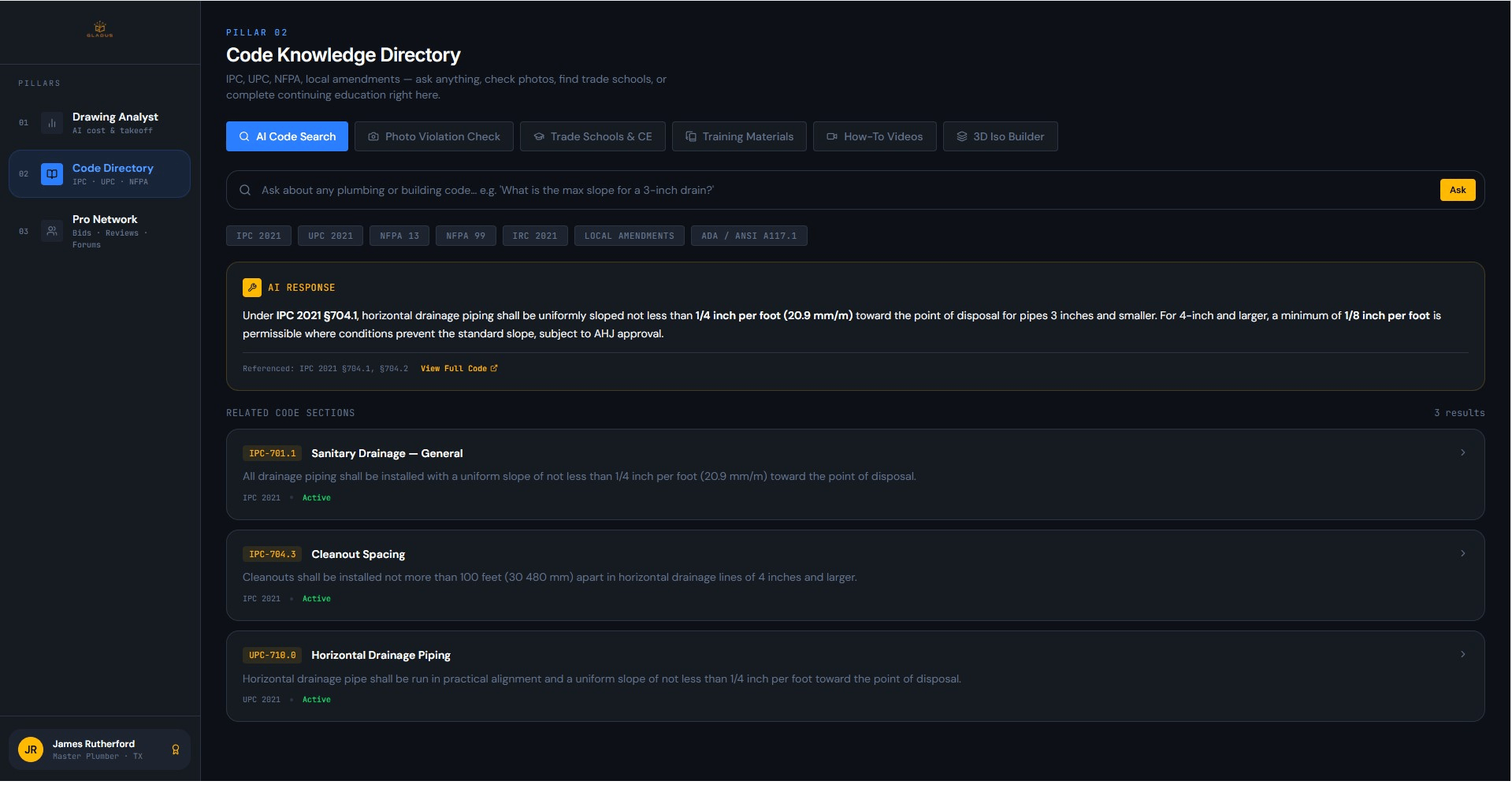Screen dimensions: 1512x807
Task: Expand the Horizontal Drainage Piping chevron
Action: 1463,654
